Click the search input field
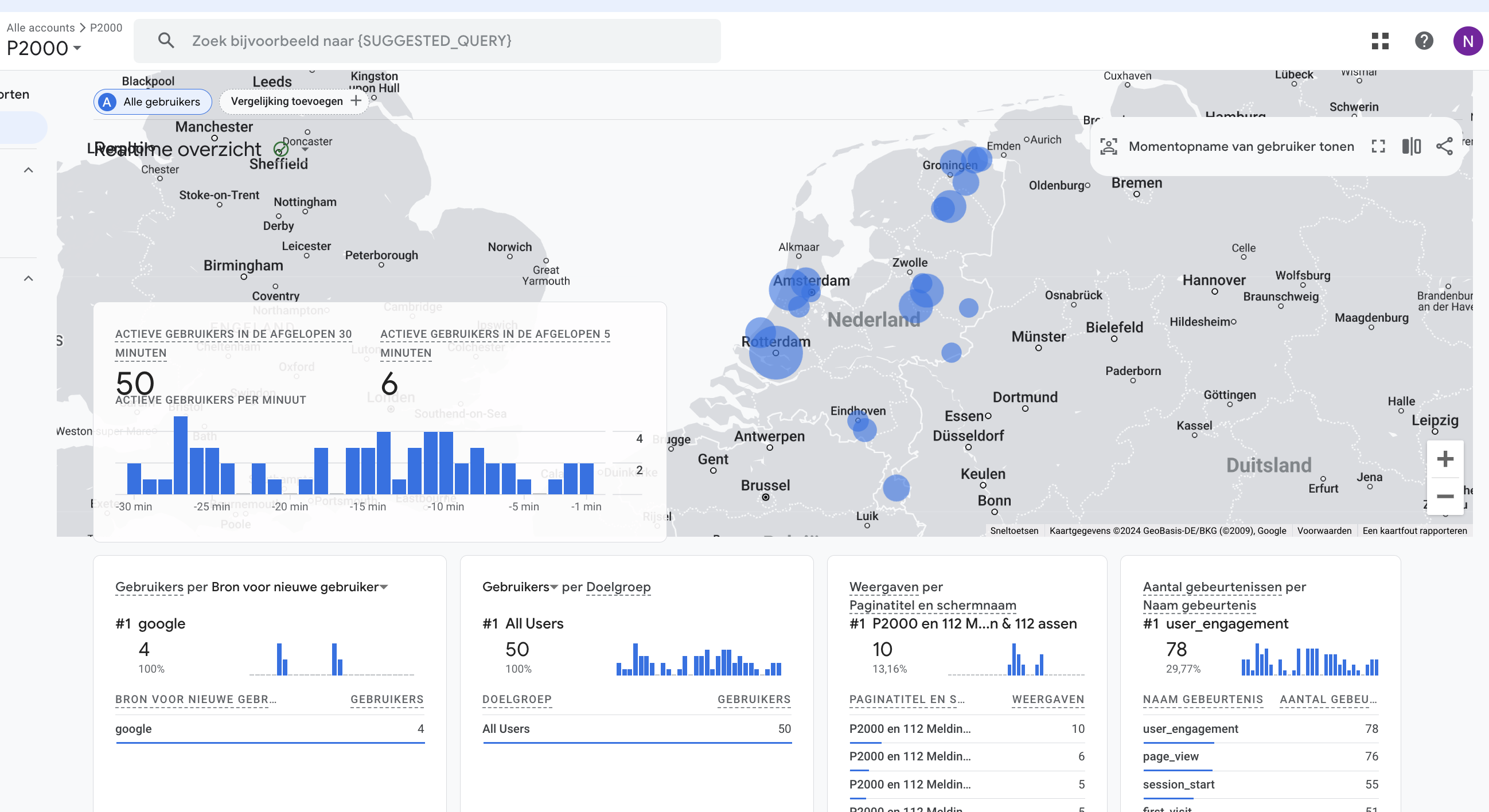Screen dimensions: 1489x812 click(427, 41)
